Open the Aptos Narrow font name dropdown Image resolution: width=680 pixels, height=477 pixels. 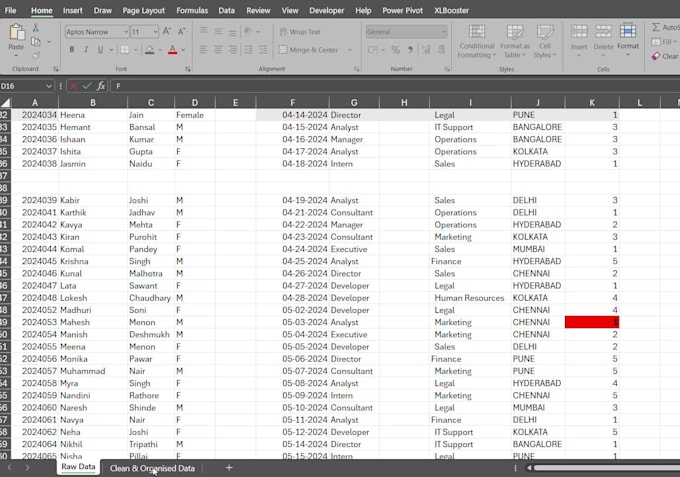tap(126, 32)
